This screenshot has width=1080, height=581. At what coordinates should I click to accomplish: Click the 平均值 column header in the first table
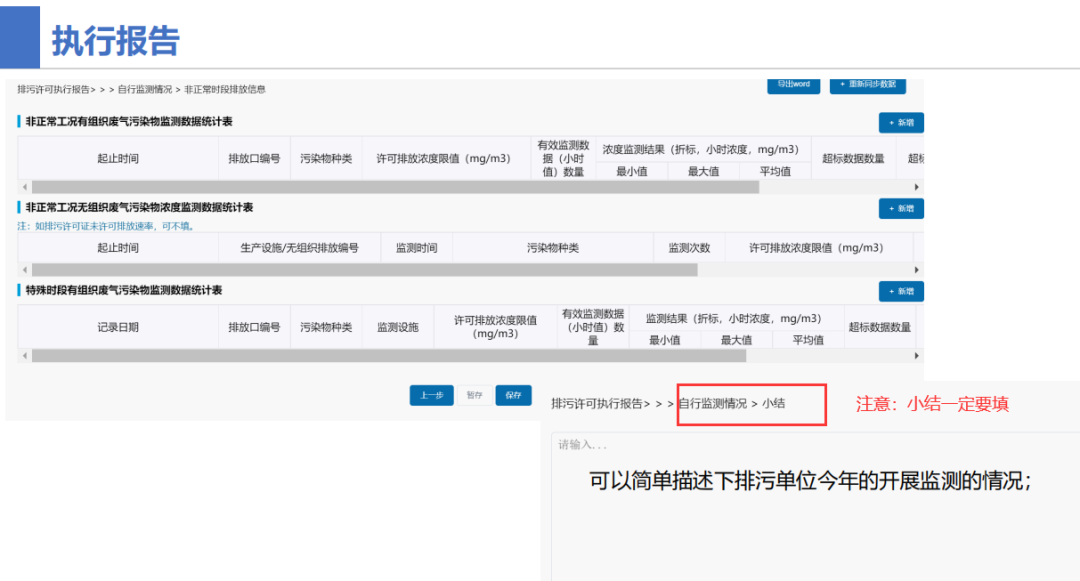click(777, 169)
